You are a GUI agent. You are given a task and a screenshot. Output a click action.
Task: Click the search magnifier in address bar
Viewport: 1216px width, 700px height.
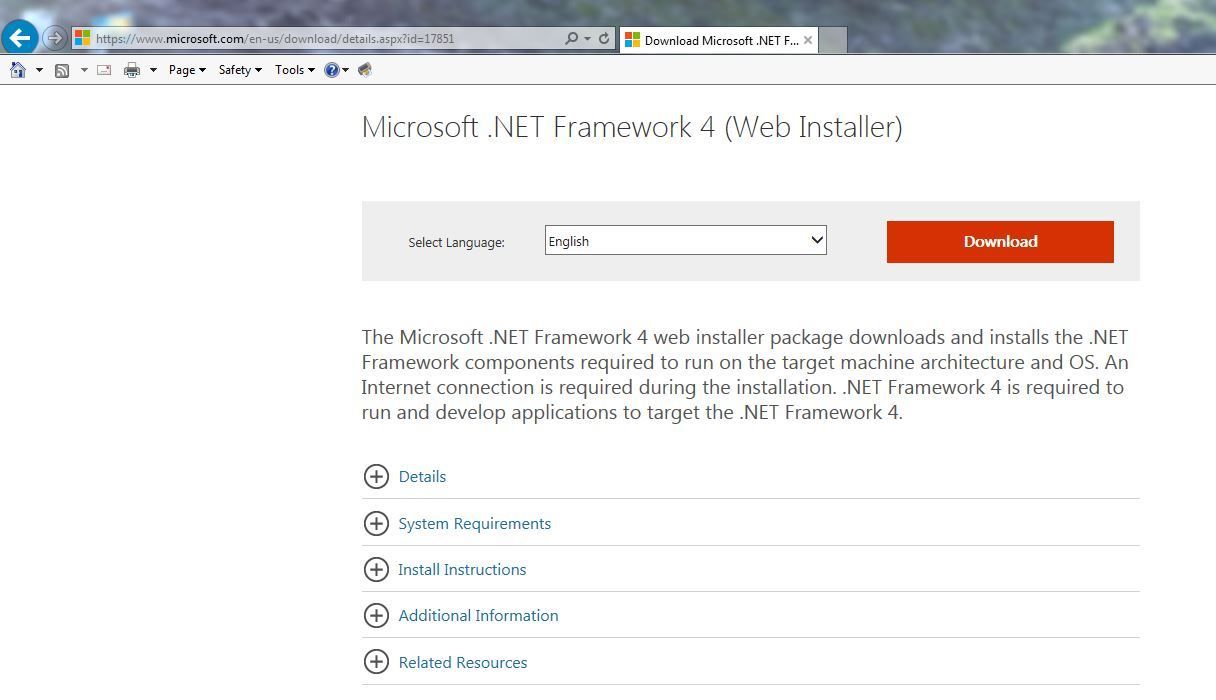pos(571,39)
